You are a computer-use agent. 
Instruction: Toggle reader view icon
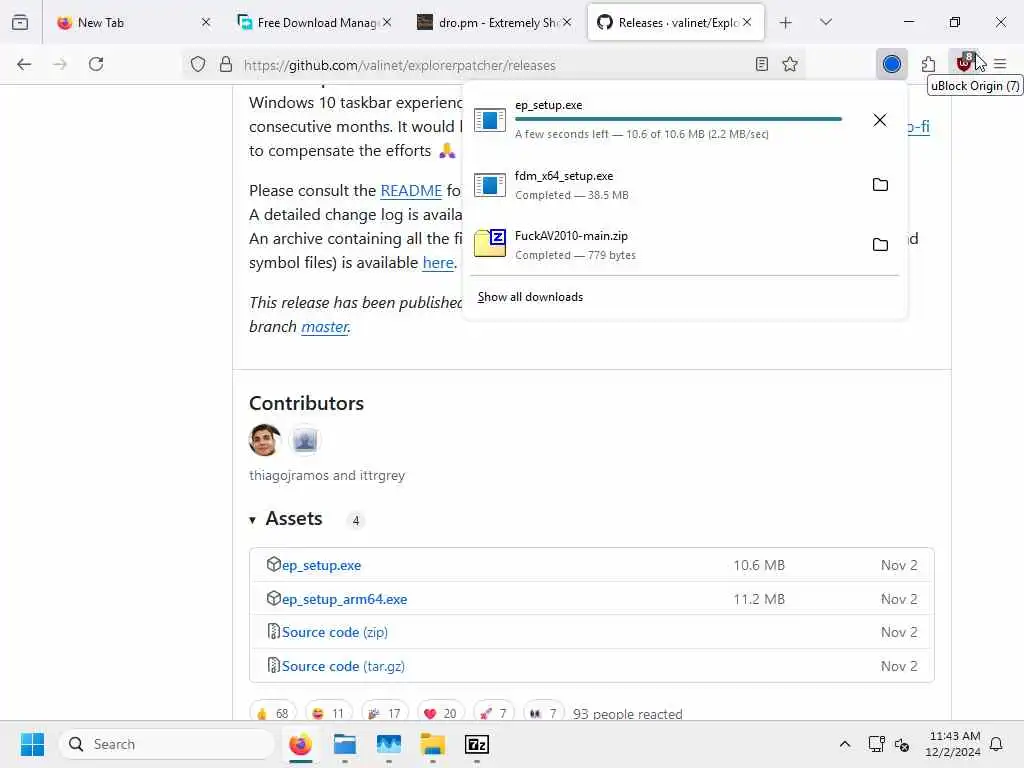tap(761, 64)
